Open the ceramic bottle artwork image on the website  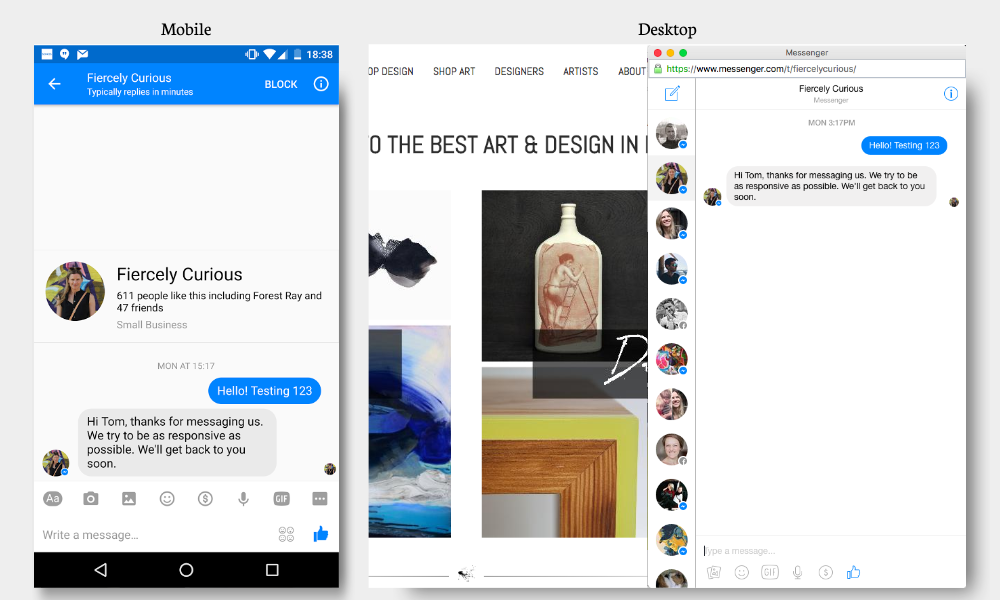tap(564, 276)
